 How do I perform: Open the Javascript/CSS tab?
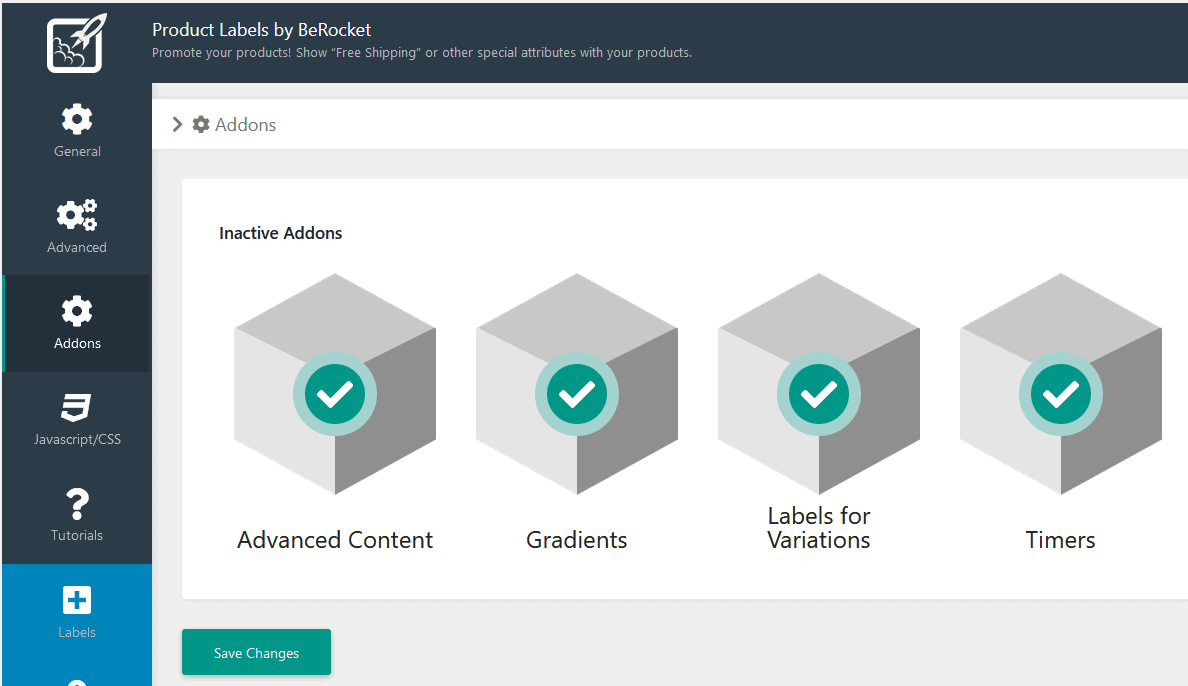(77, 419)
